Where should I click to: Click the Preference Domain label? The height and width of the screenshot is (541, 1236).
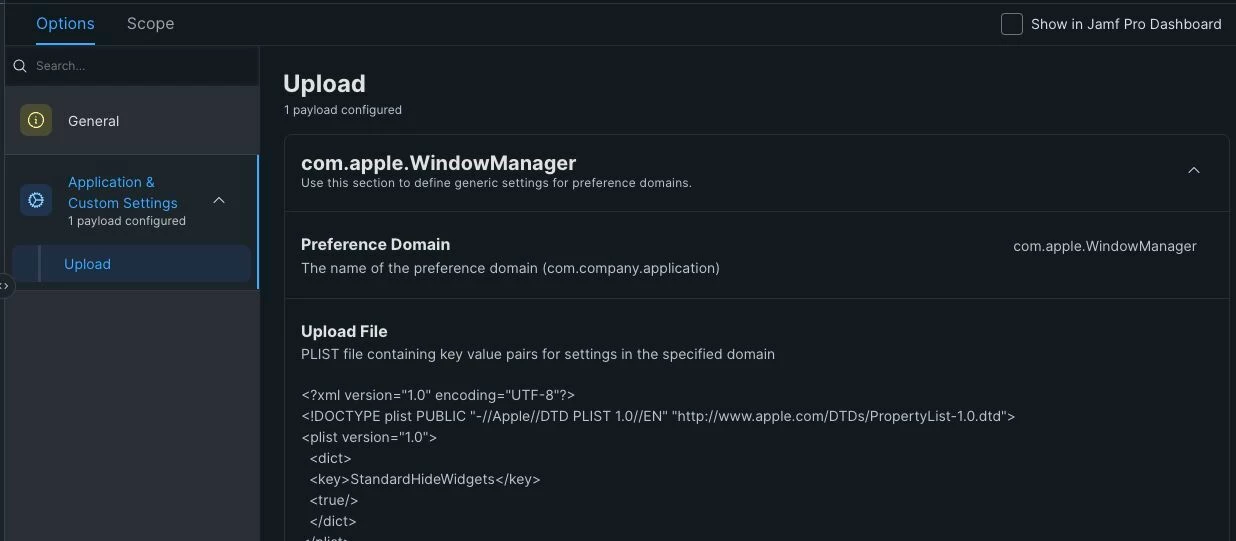point(375,244)
